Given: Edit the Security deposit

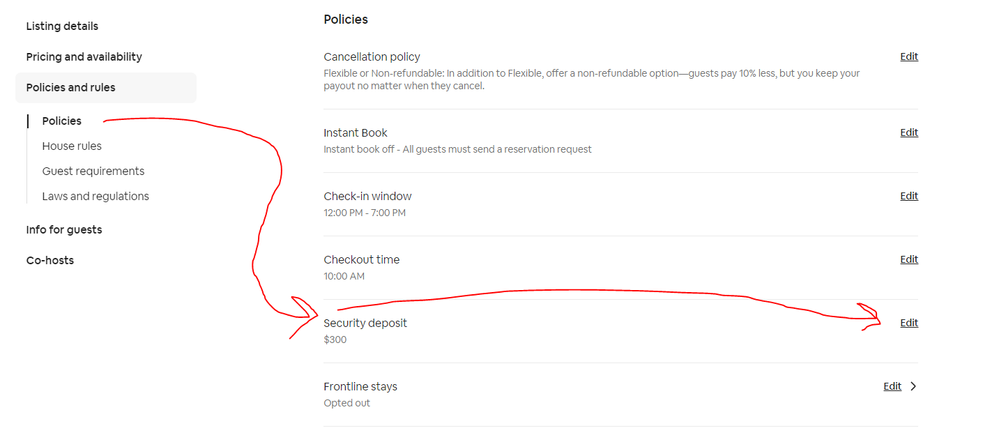Looking at the screenshot, I should coord(908,323).
